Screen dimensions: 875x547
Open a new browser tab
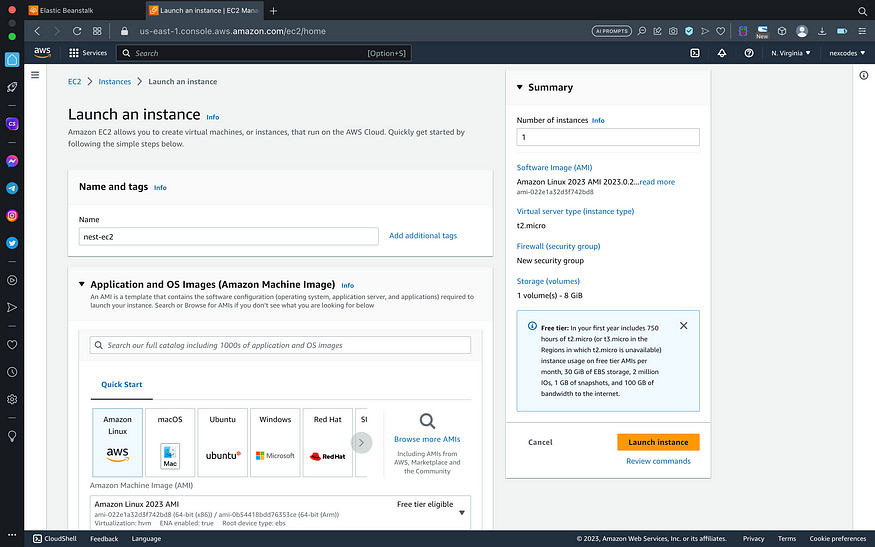click(x=273, y=11)
